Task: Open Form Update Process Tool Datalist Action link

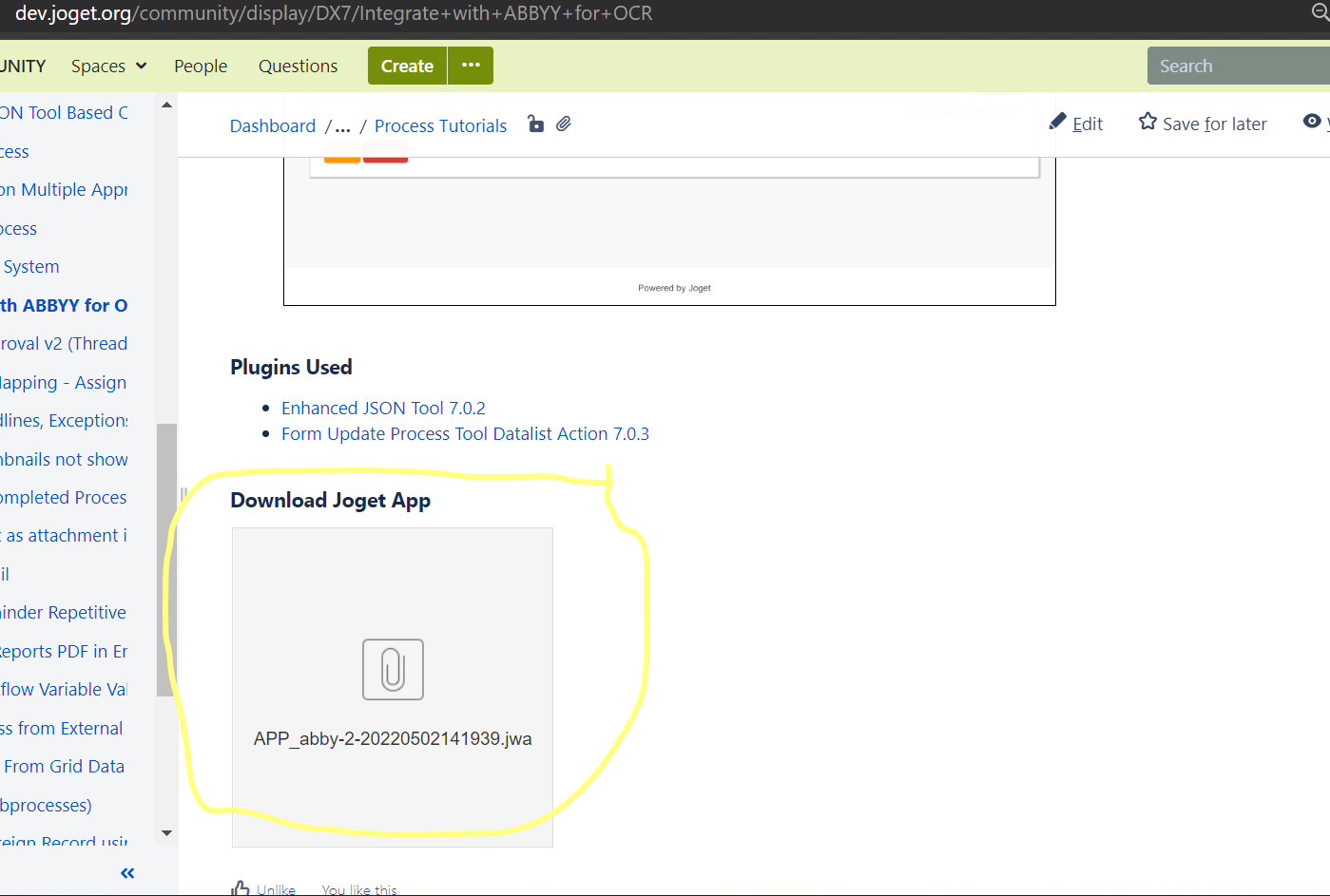Action: [x=465, y=434]
